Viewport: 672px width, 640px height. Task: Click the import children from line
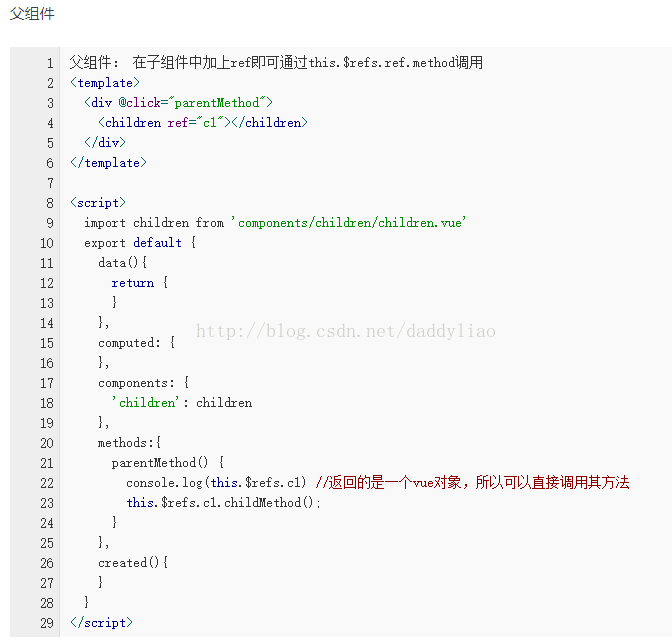click(x=275, y=222)
